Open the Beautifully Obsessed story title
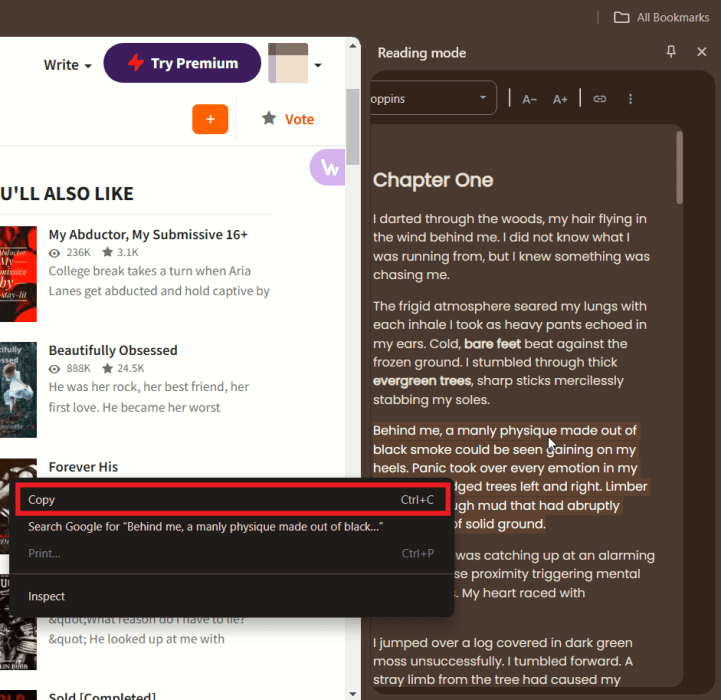Image resolution: width=721 pixels, height=700 pixels. pos(113,350)
